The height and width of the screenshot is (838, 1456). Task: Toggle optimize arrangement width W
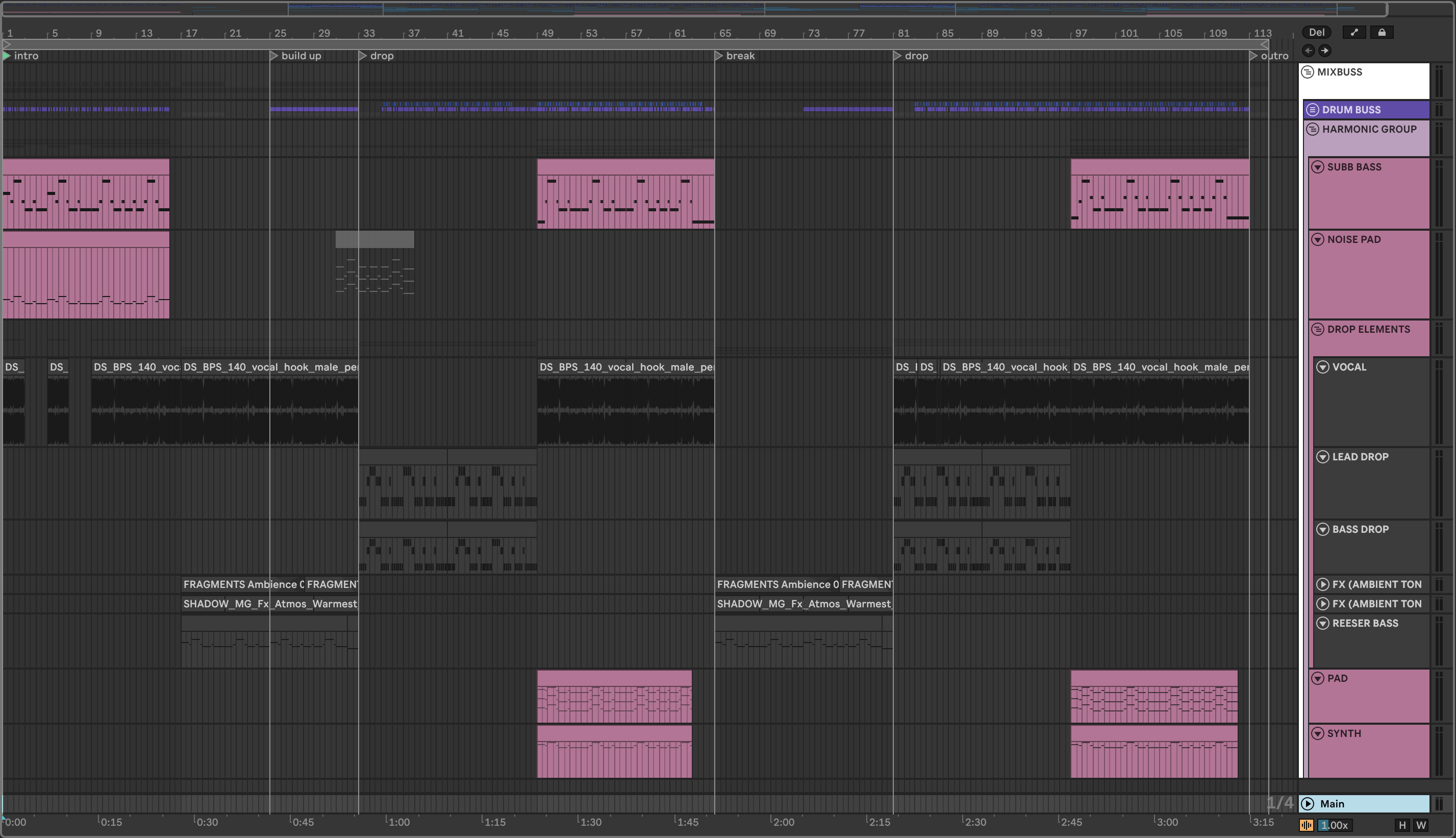1420,825
